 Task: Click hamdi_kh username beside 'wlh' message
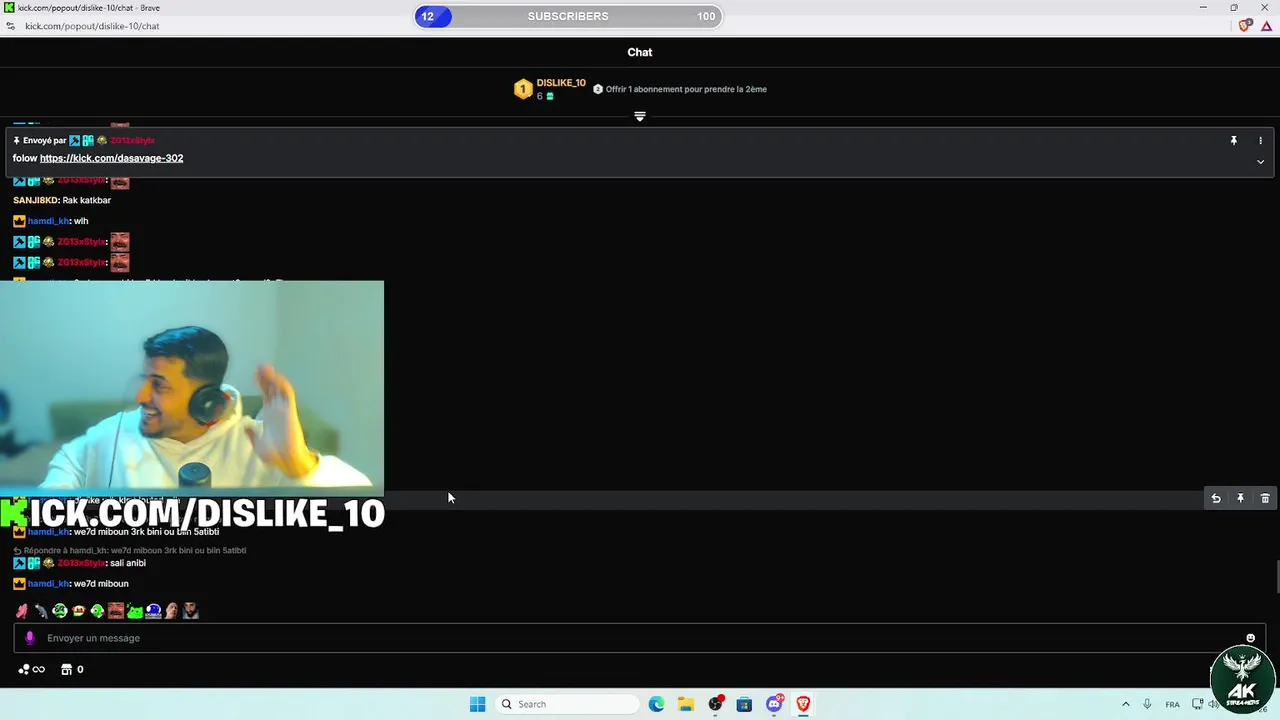(48, 221)
